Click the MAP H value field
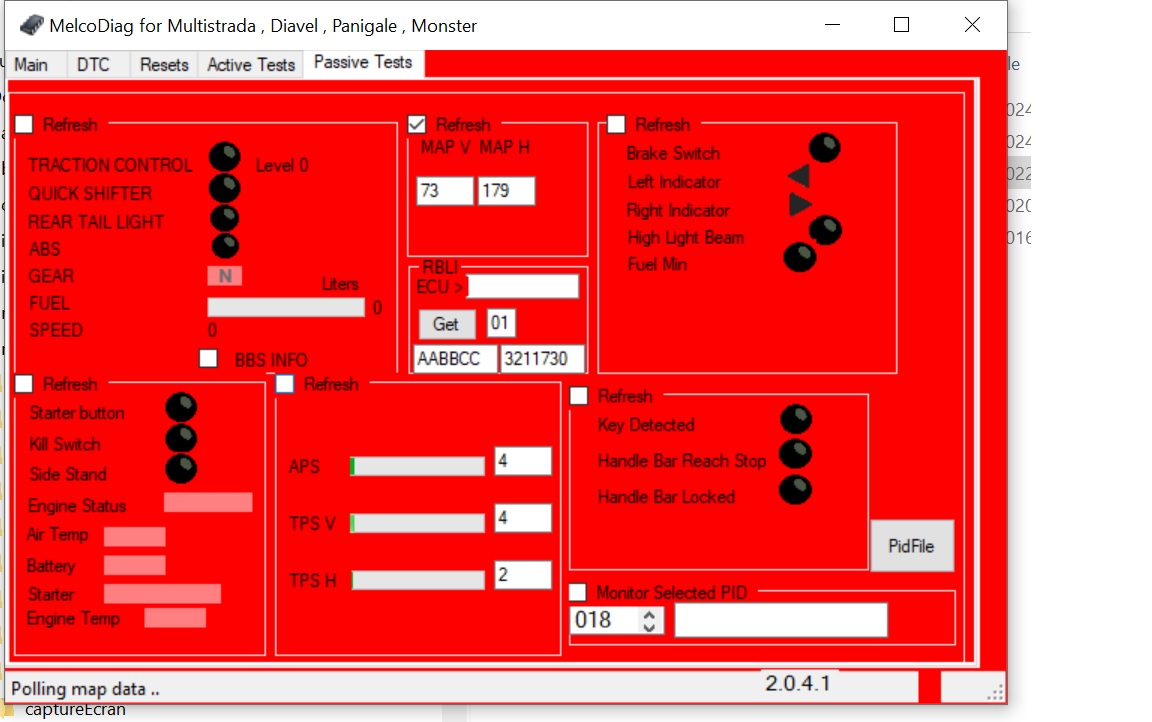 [x=506, y=191]
